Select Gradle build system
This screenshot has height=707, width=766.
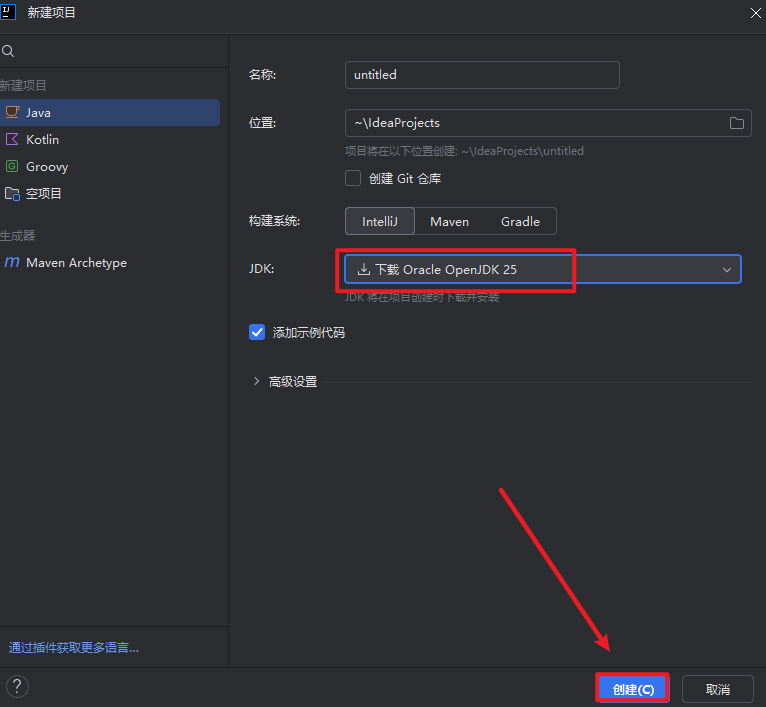pos(520,221)
